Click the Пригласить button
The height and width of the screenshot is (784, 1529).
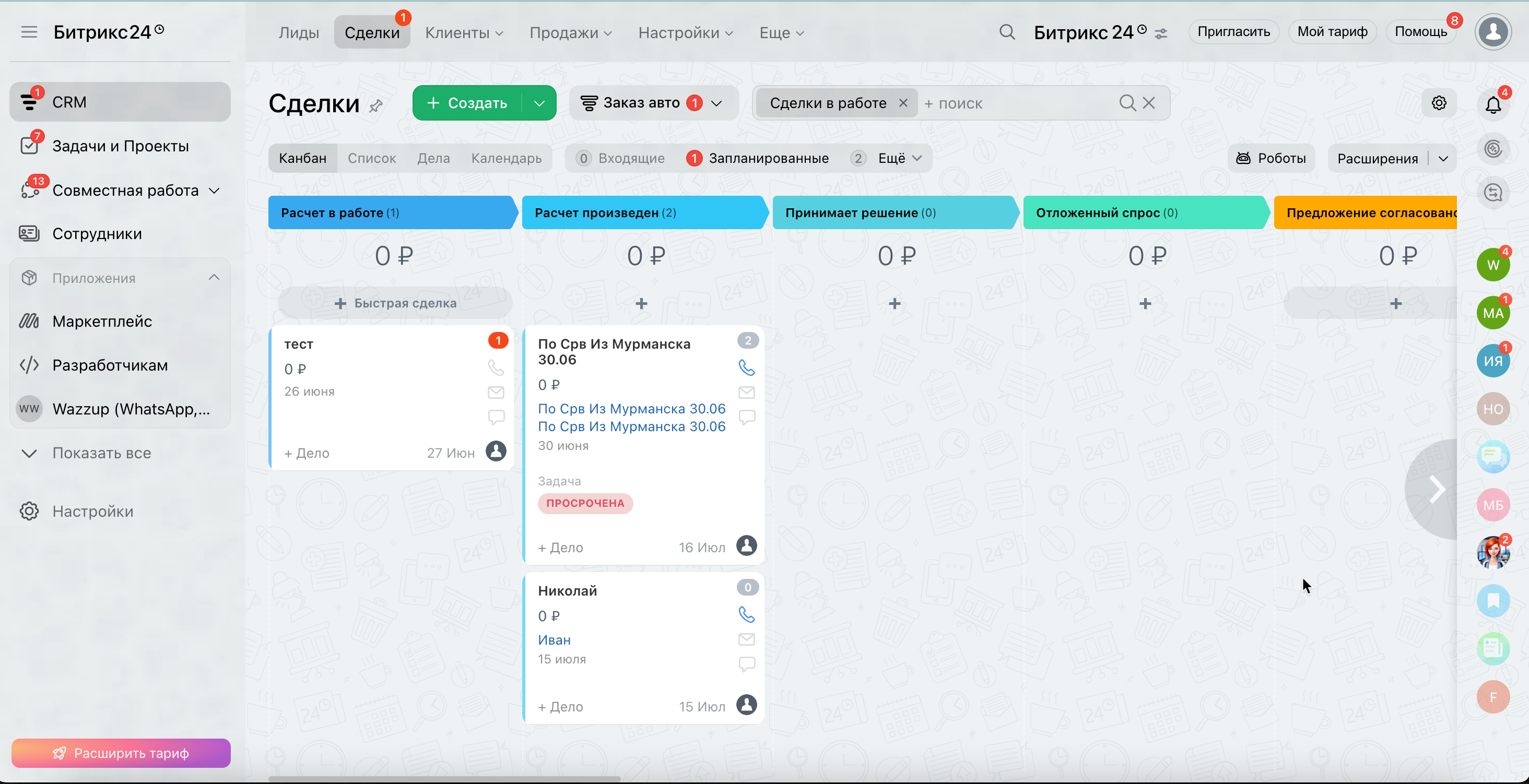pyautogui.click(x=1233, y=31)
